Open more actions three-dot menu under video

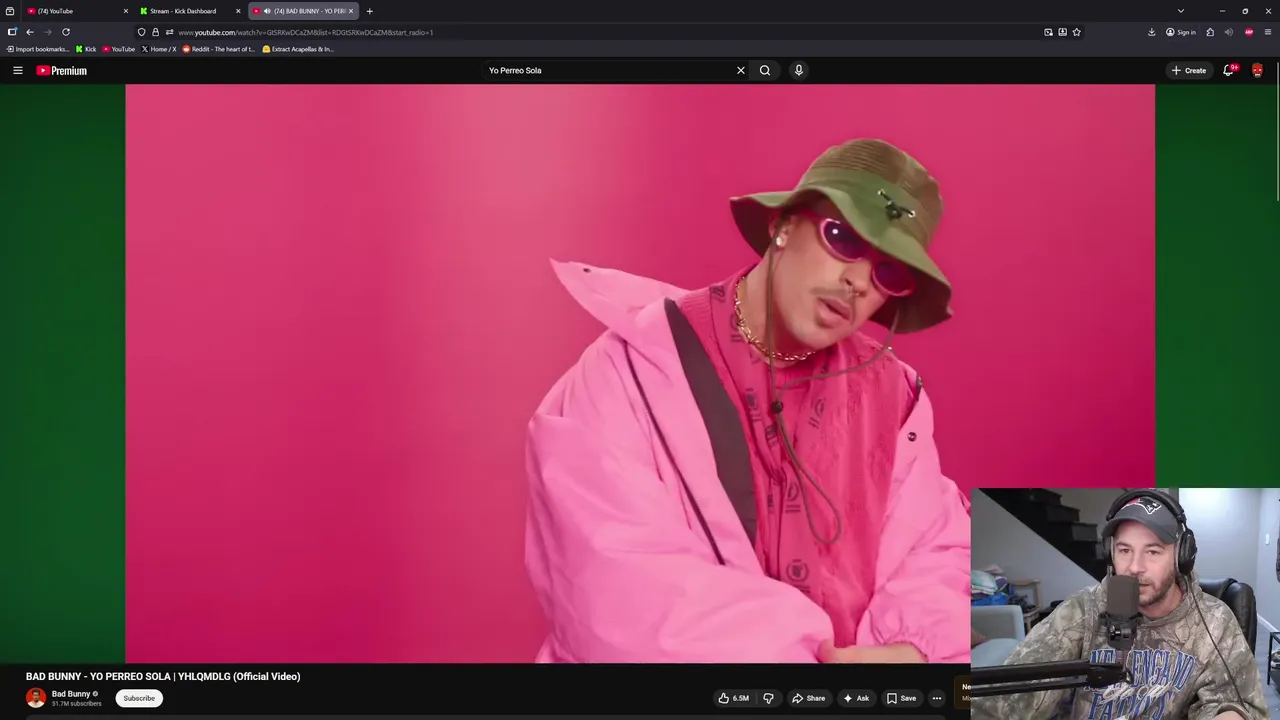937,698
